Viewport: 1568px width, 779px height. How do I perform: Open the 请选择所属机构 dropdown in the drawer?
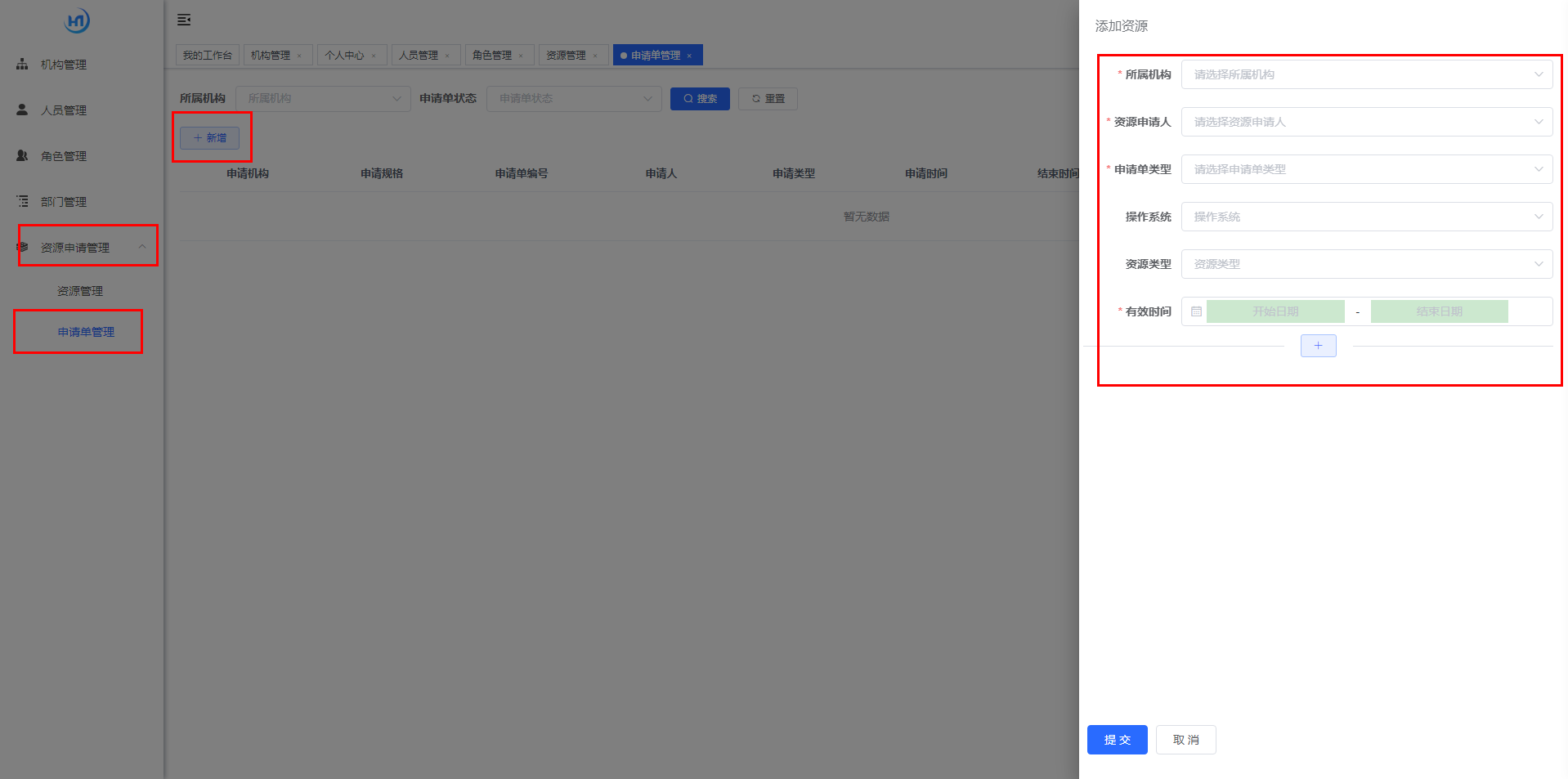(1366, 74)
